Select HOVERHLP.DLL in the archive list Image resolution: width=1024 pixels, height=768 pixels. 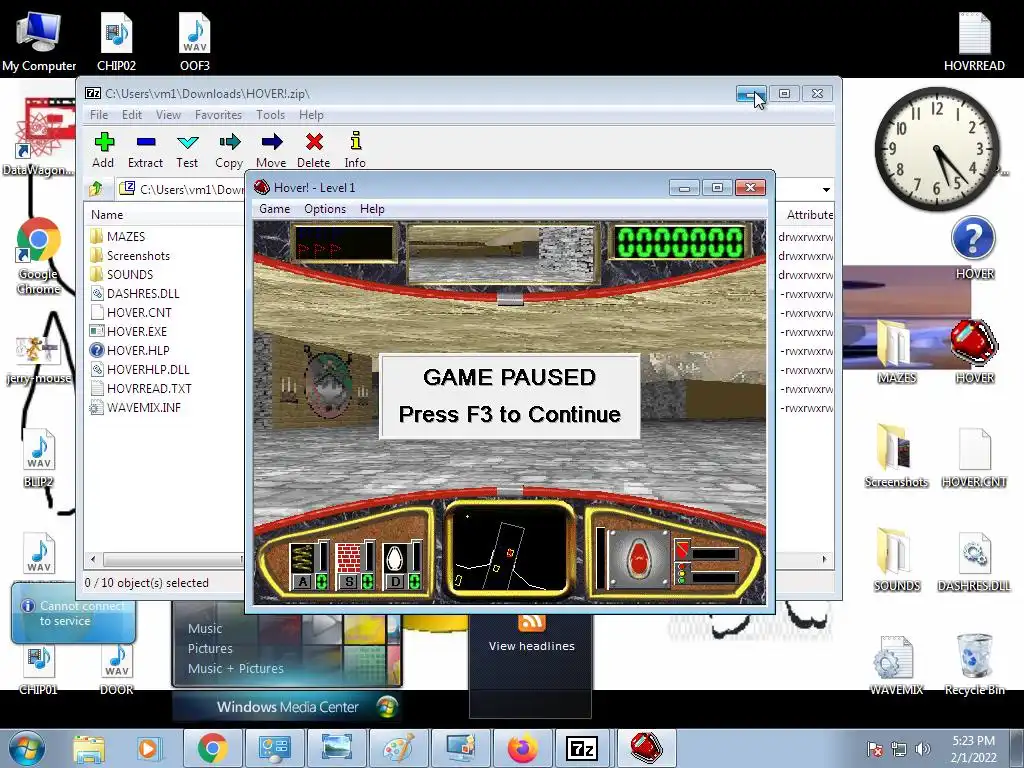point(140,369)
